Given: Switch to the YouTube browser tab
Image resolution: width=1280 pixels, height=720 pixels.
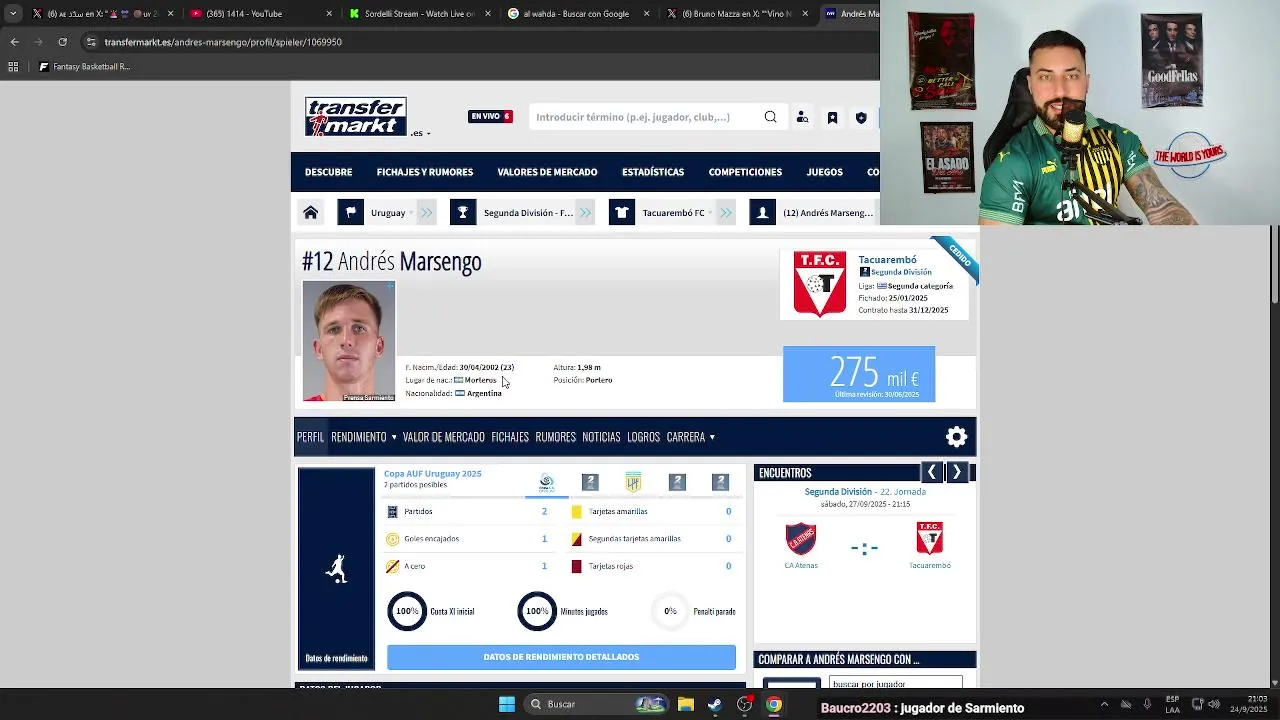Looking at the screenshot, I should point(258,14).
